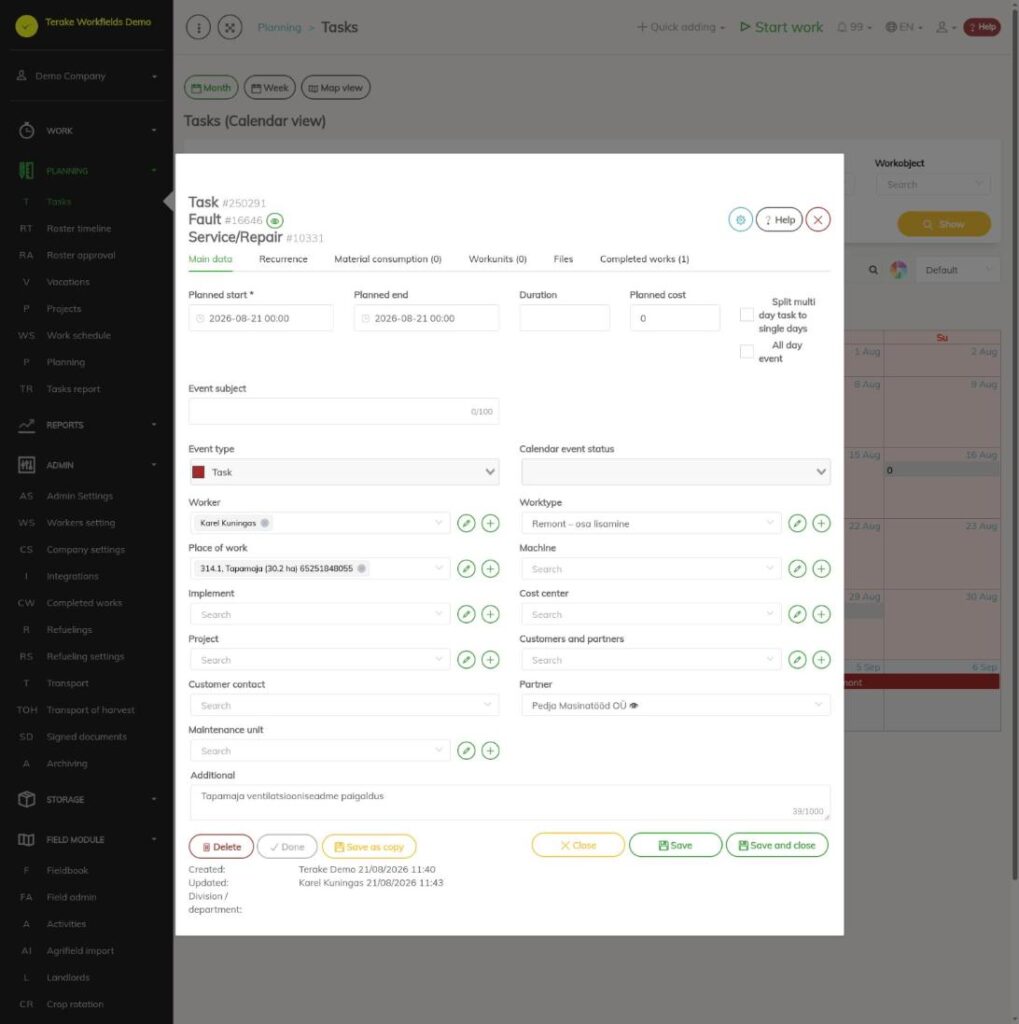Add a new Place of work

tap(491, 569)
